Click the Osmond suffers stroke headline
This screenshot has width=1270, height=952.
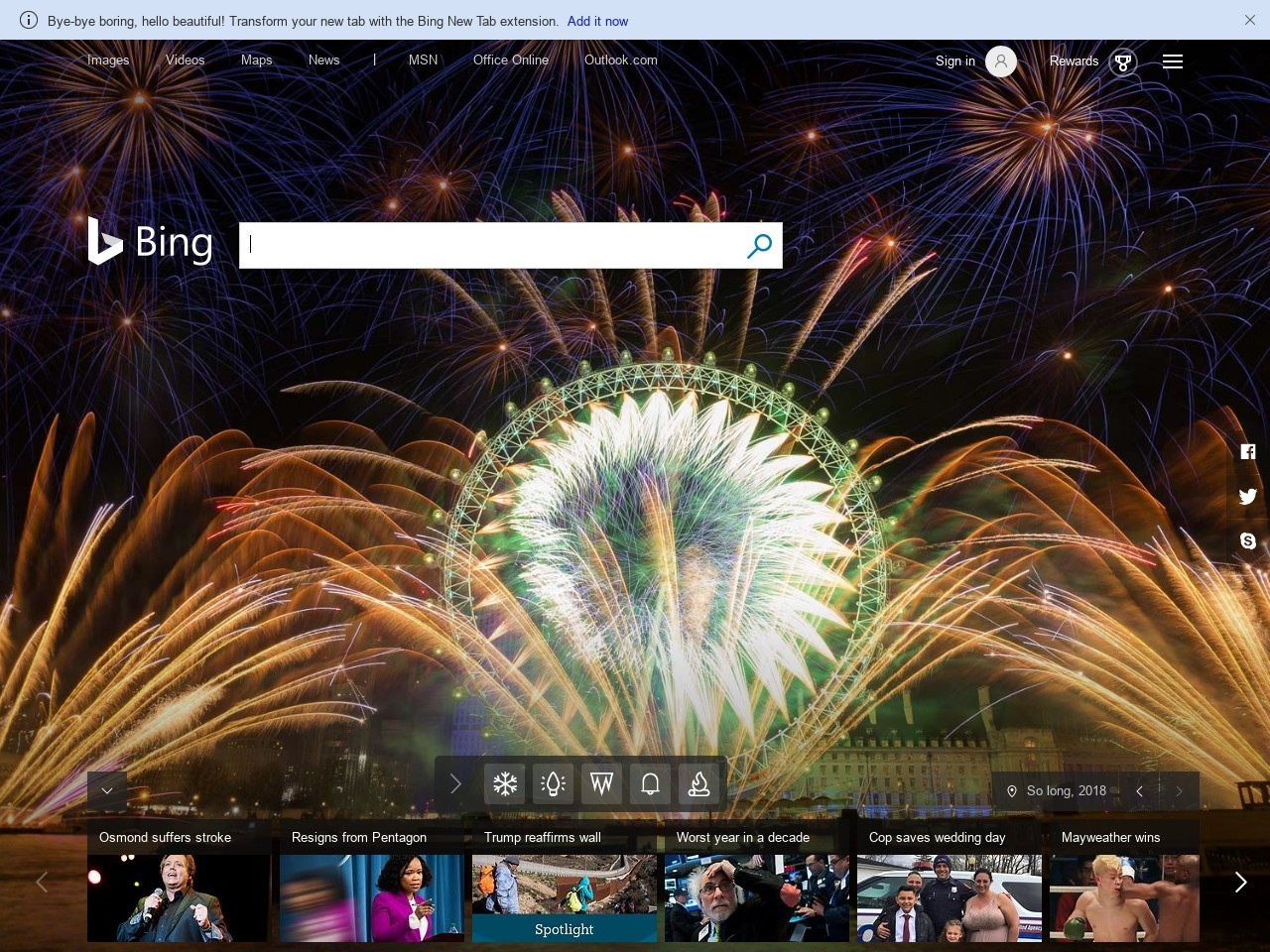[165, 837]
